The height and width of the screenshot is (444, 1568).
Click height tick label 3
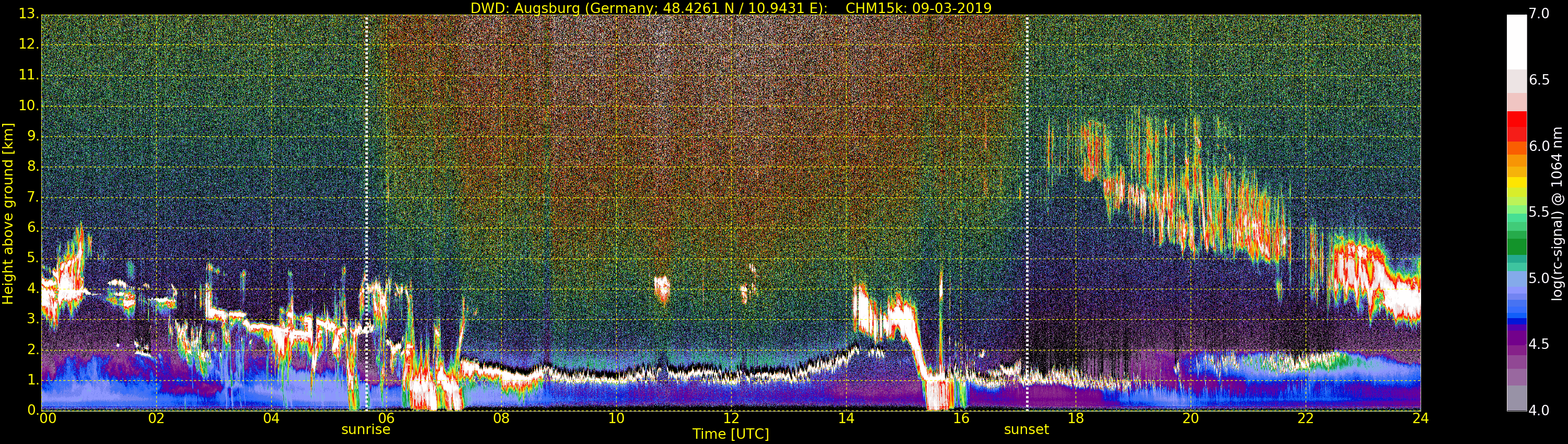pos(33,319)
